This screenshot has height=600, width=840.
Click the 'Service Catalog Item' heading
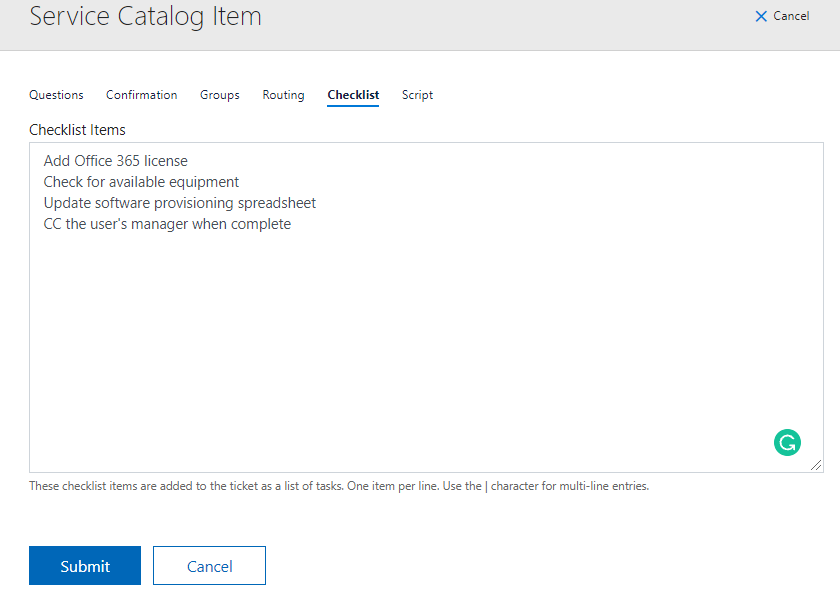point(145,16)
